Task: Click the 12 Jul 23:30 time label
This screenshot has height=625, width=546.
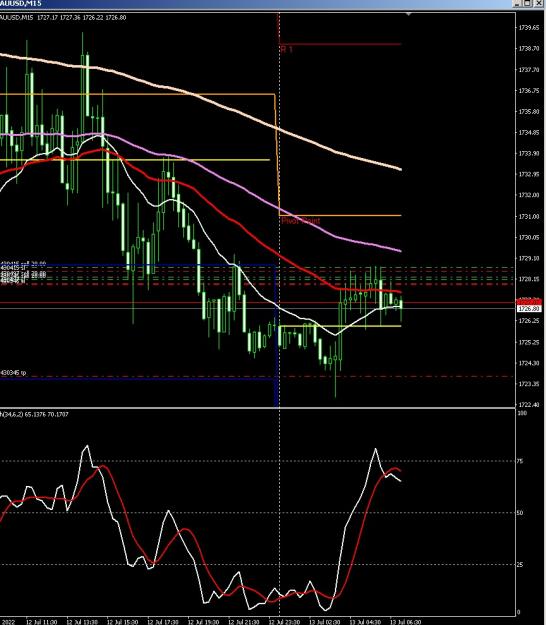Action: point(284,622)
